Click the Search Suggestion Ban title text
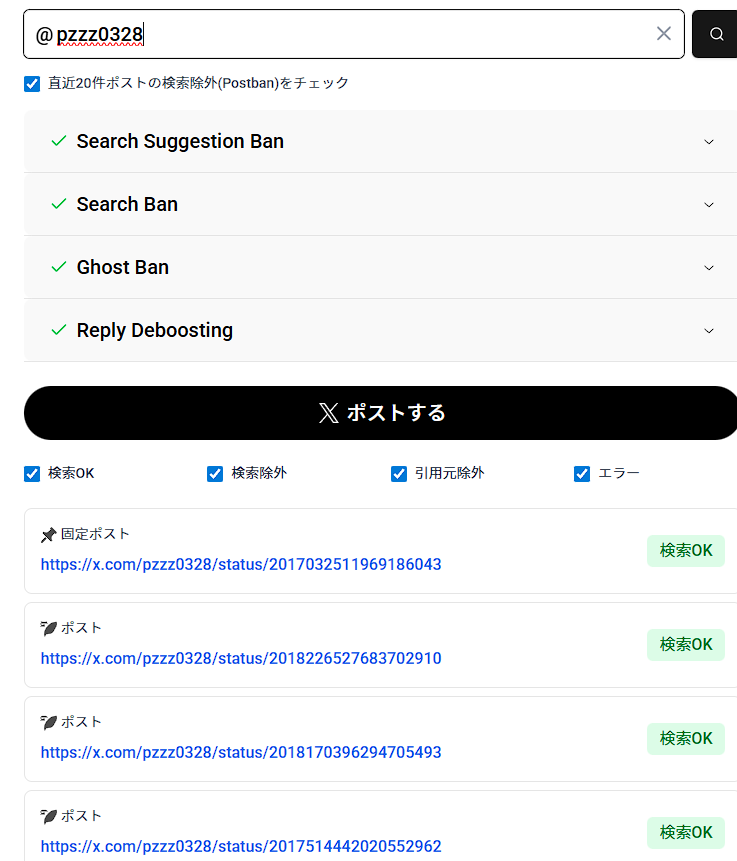The height and width of the screenshot is (861, 737). click(180, 142)
